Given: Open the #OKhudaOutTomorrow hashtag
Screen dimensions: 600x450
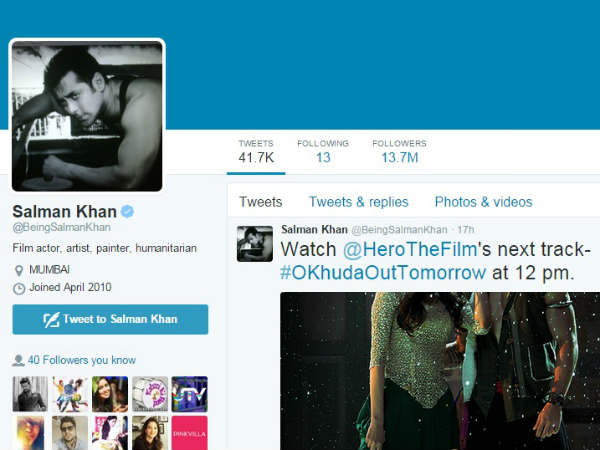Looking at the screenshot, I should click(x=383, y=273).
